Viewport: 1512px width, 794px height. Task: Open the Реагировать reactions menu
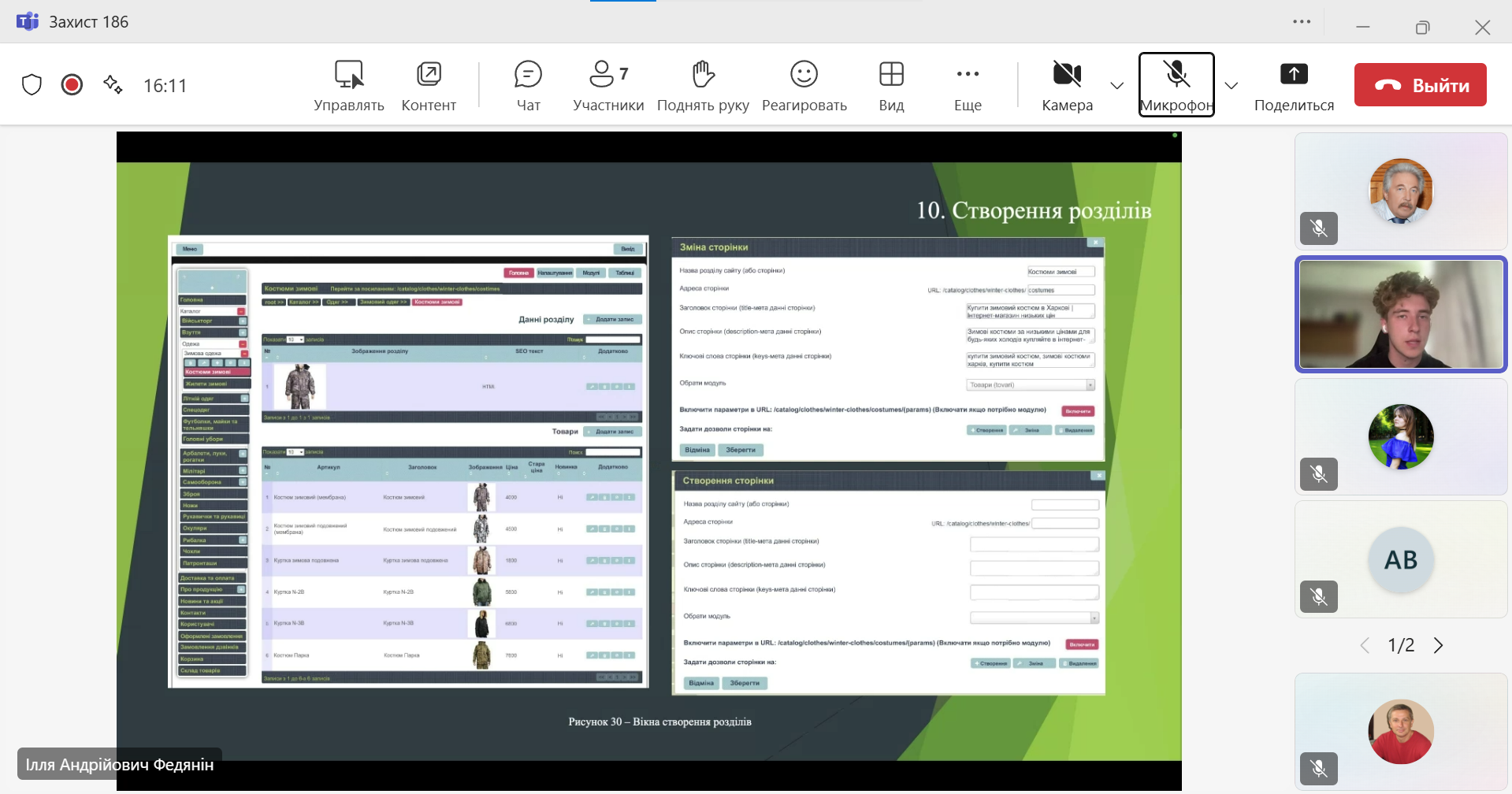click(804, 85)
